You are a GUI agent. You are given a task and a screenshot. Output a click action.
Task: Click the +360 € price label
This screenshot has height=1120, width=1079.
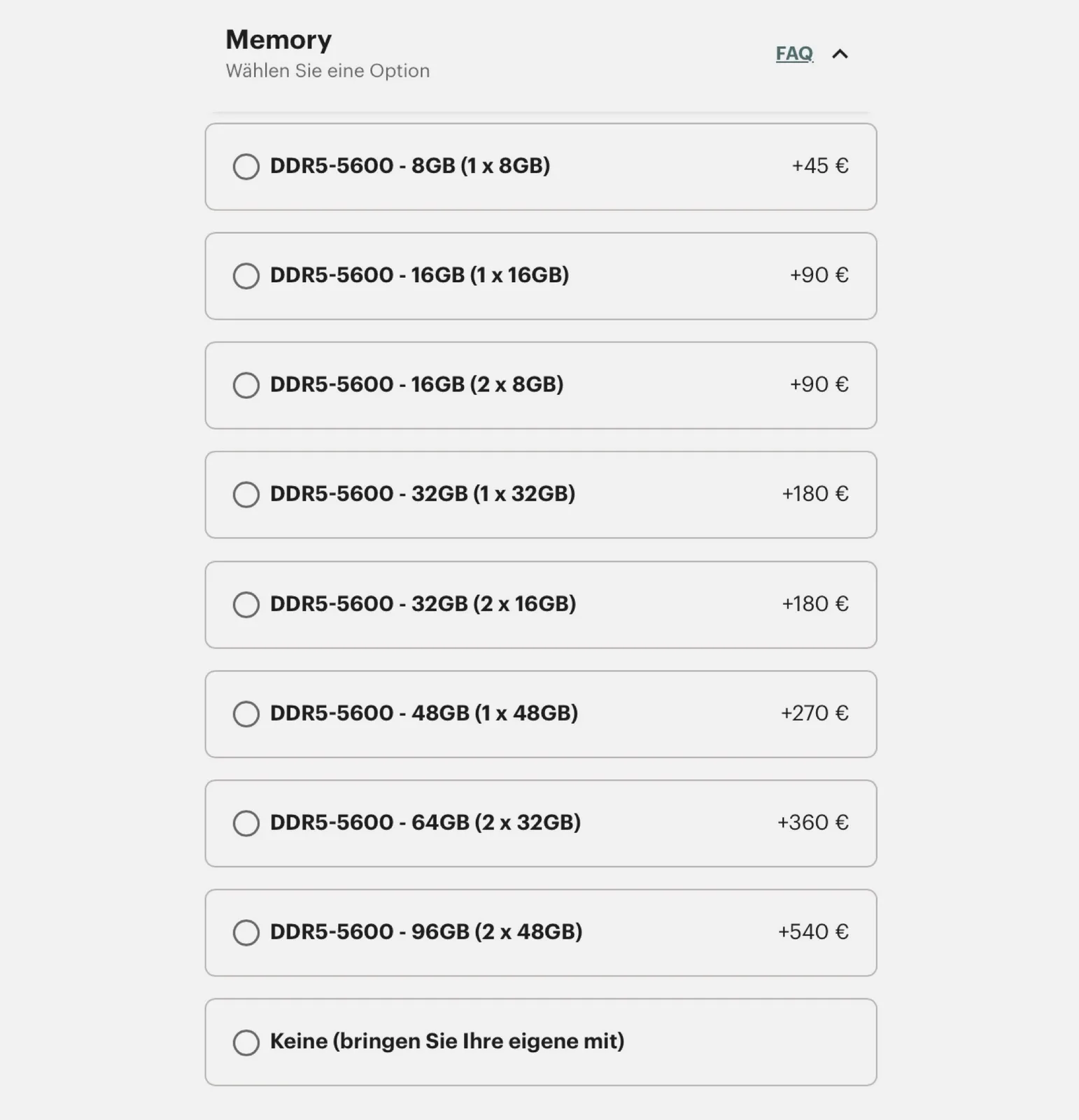point(813,822)
